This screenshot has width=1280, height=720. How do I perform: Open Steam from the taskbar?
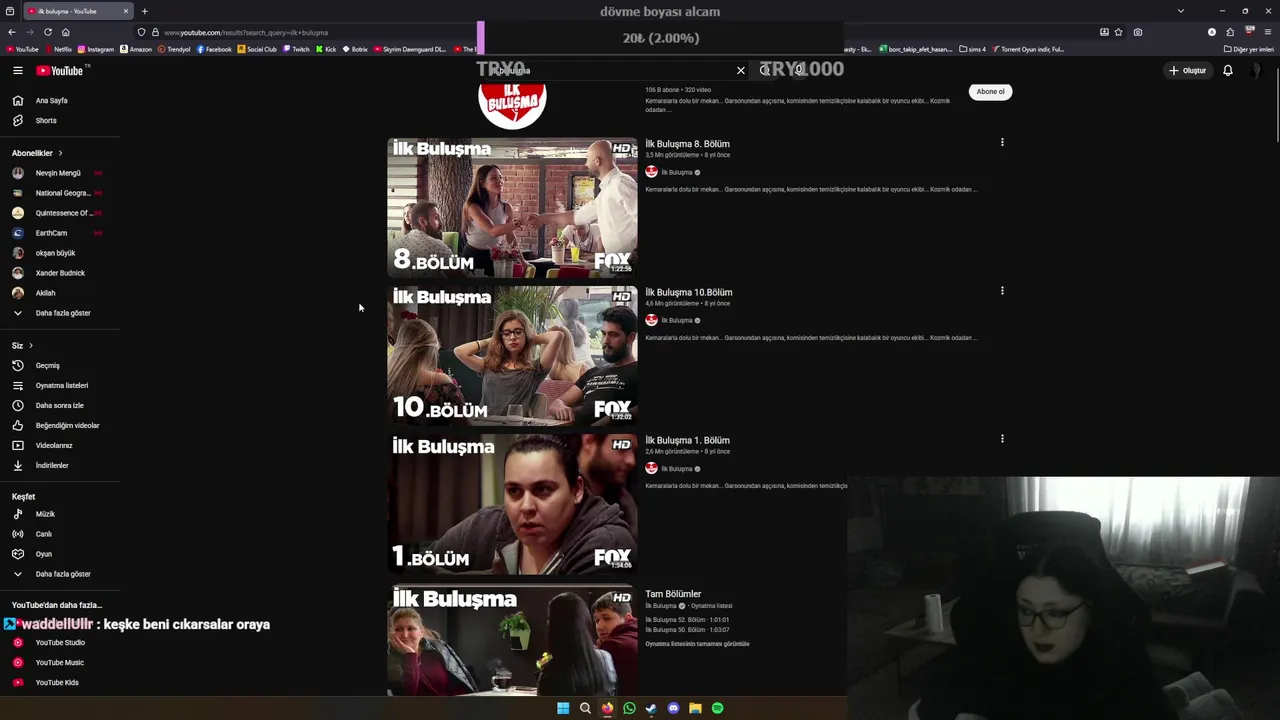point(651,708)
